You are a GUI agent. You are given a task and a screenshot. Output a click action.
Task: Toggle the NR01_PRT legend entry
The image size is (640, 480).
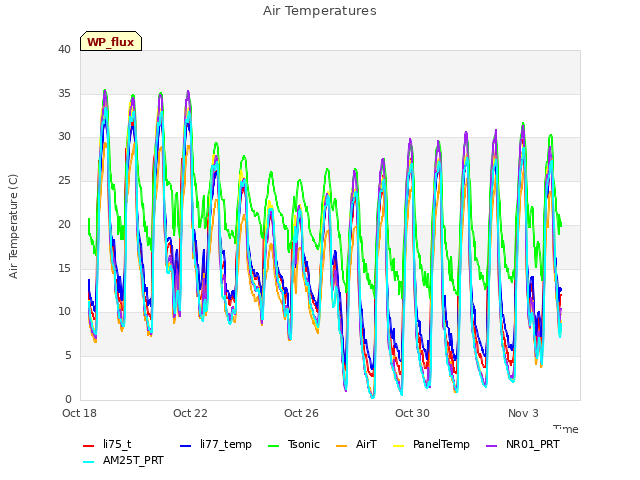point(522,444)
